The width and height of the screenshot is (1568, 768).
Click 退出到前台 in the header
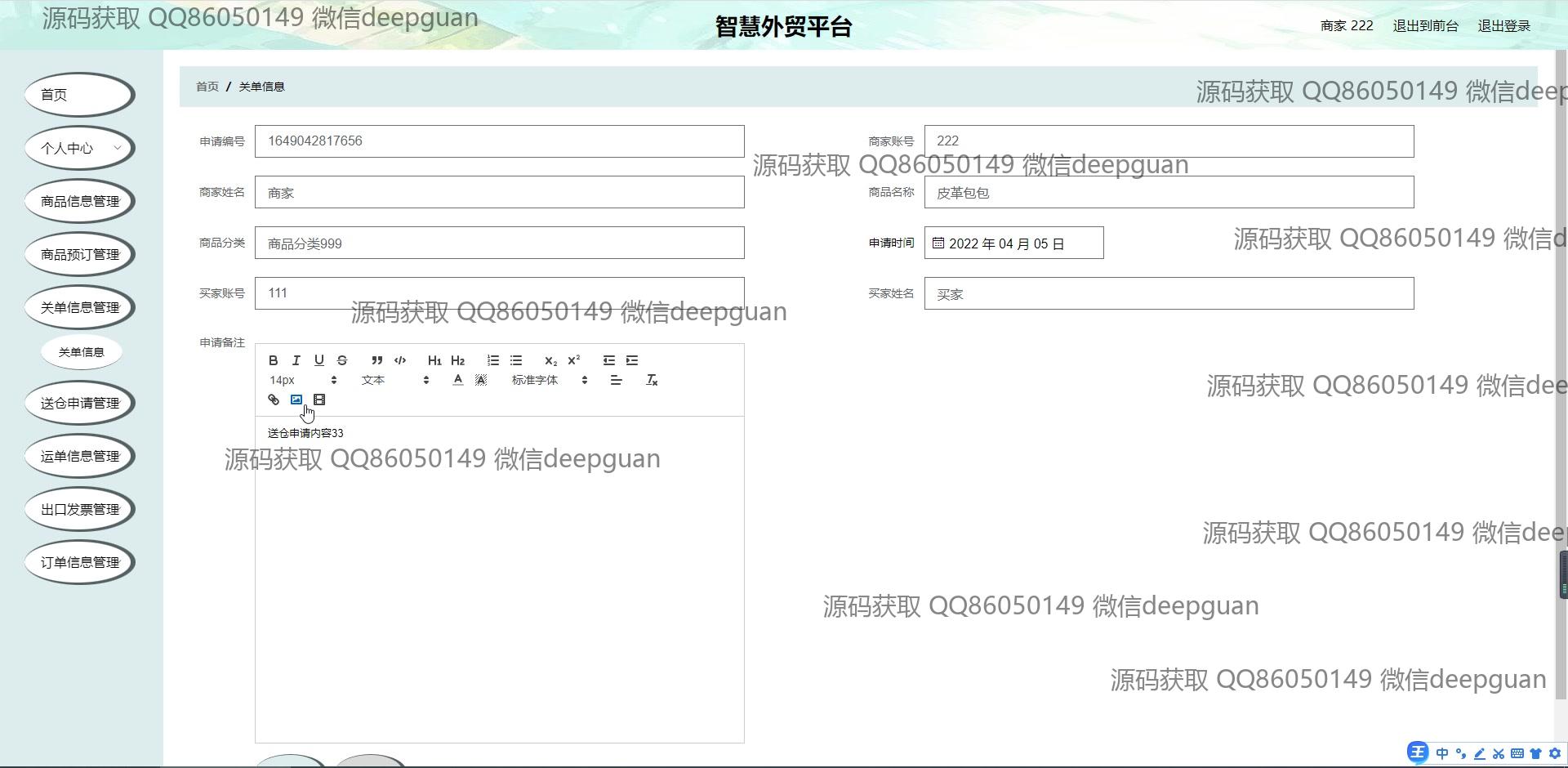pyautogui.click(x=1425, y=26)
